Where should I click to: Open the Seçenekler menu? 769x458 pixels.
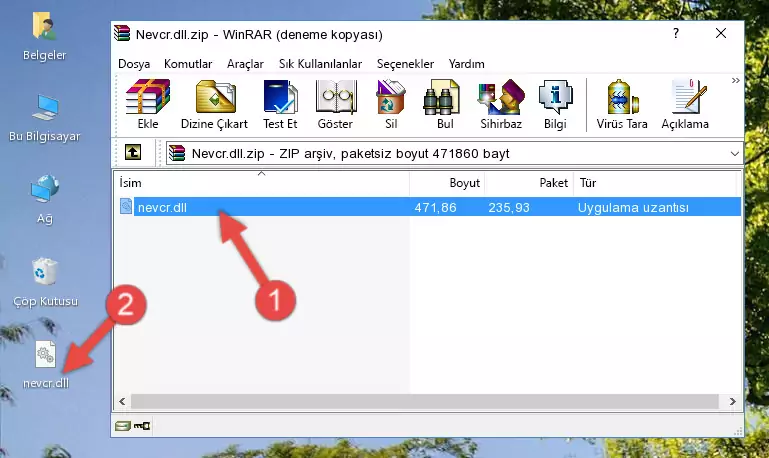(x=405, y=64)
